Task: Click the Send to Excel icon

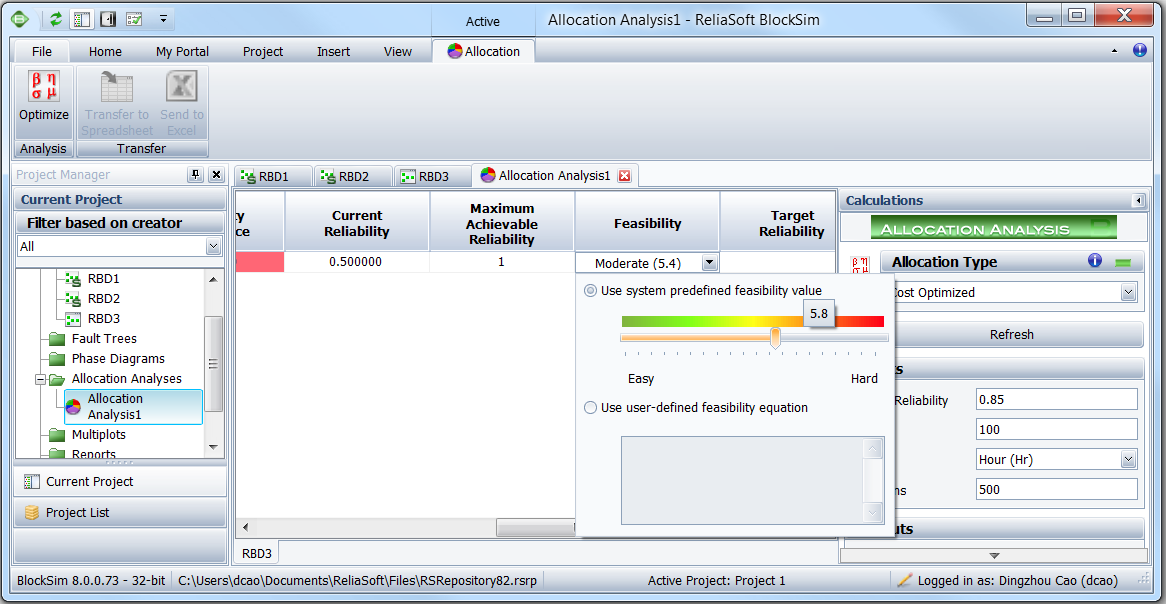Action: point(181,87)
